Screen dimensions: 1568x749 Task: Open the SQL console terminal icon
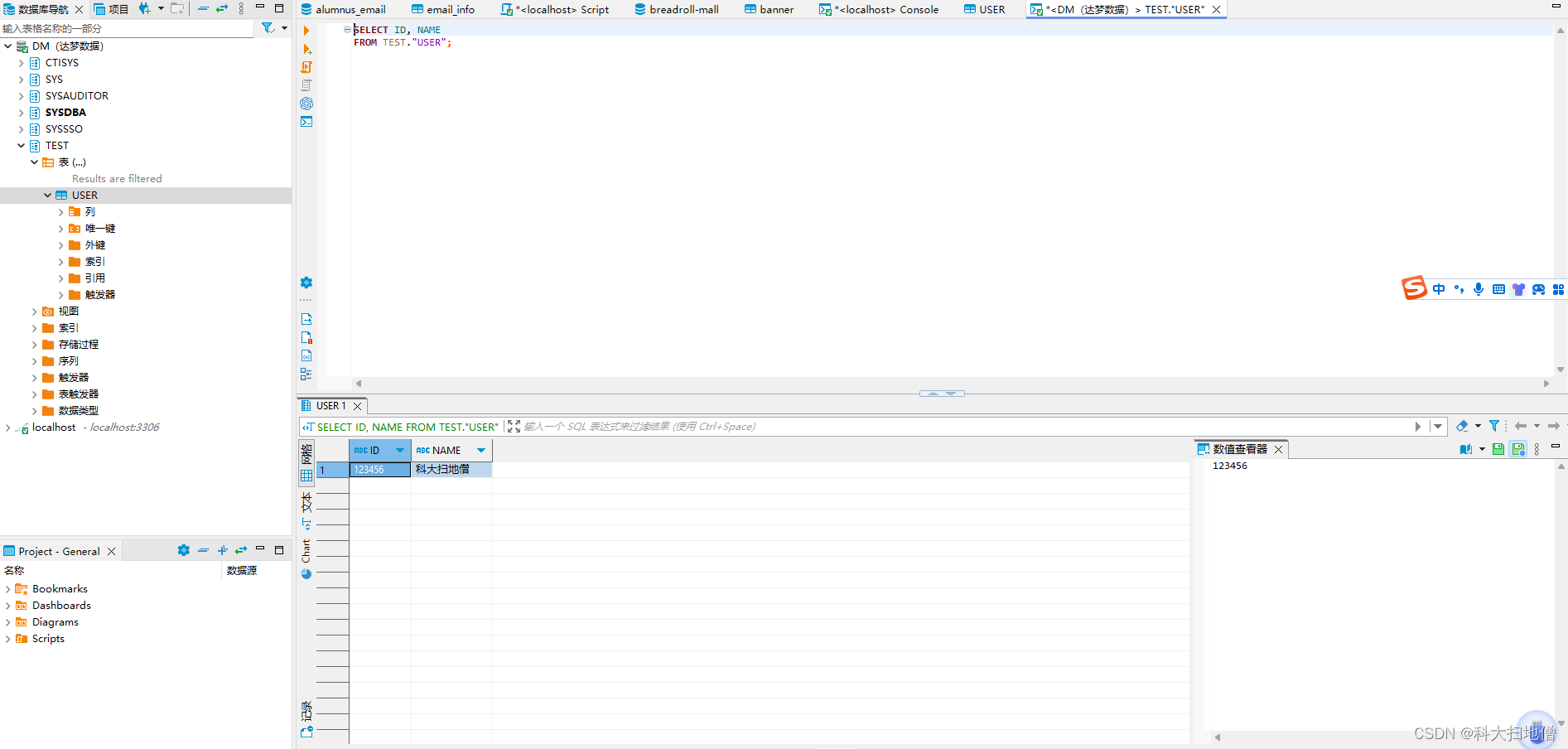click(306, 122)
